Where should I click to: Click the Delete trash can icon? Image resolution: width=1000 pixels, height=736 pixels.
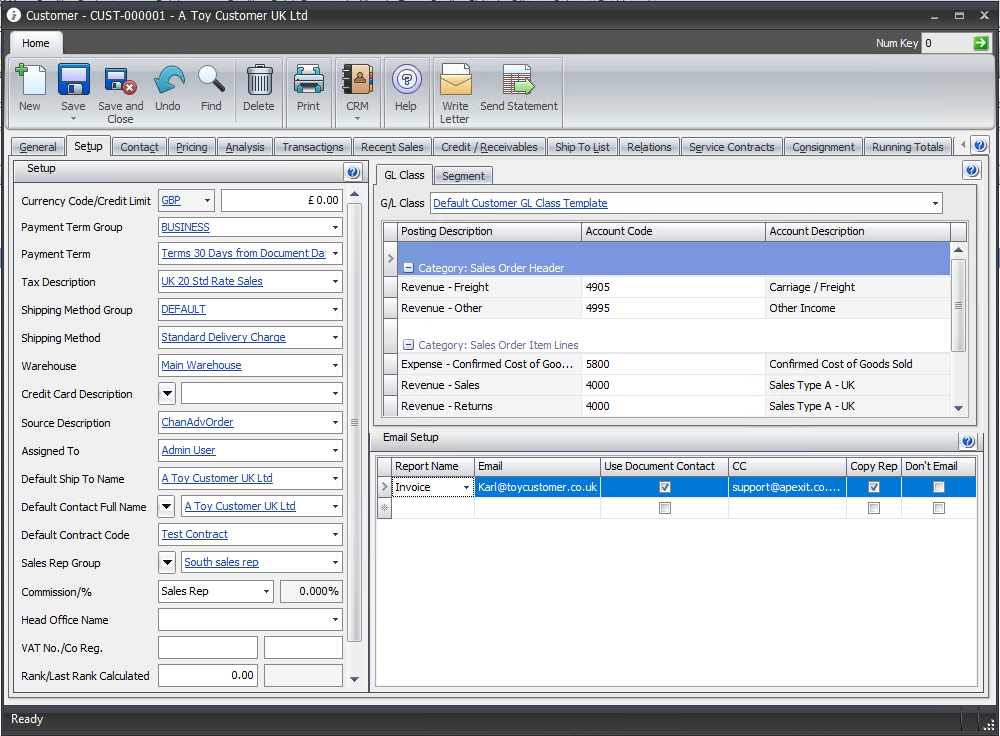point(258,80)
